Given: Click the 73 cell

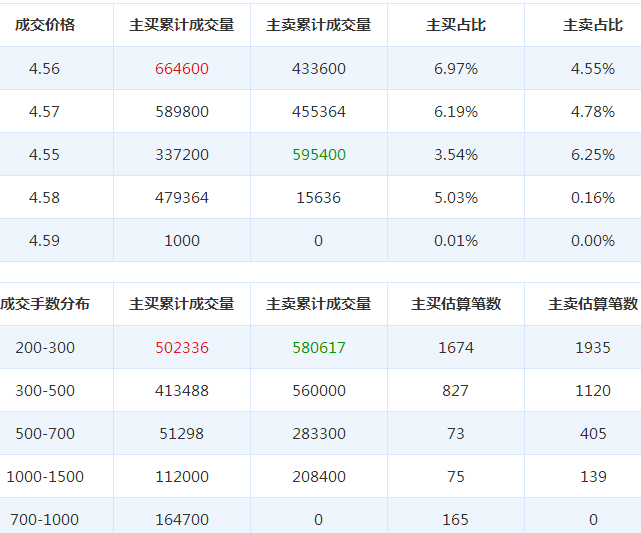Looking at the screenshot, I should click(x=456, y=433).
